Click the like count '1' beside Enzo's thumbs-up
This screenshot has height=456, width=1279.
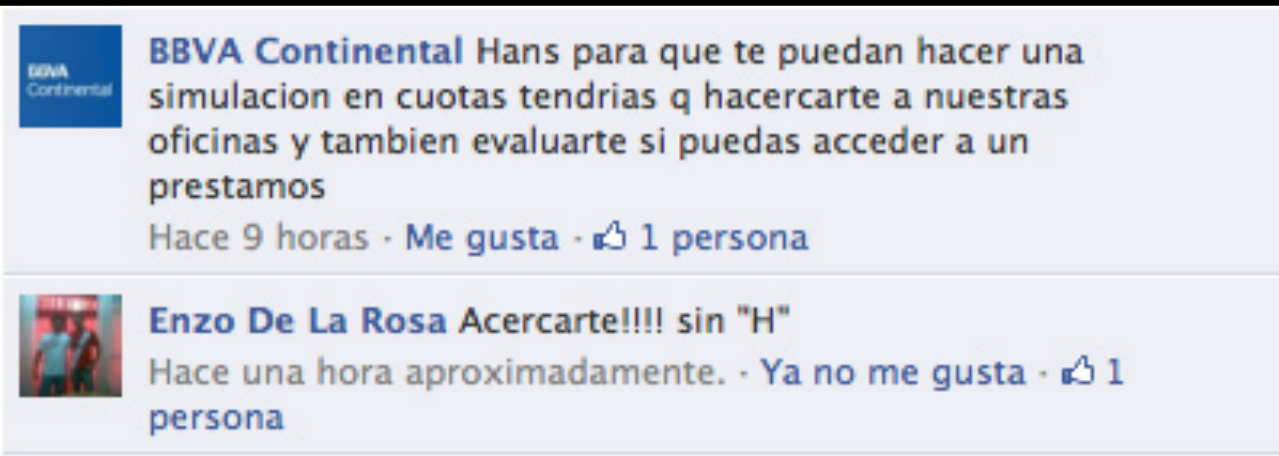click(x=1114, y=373)
